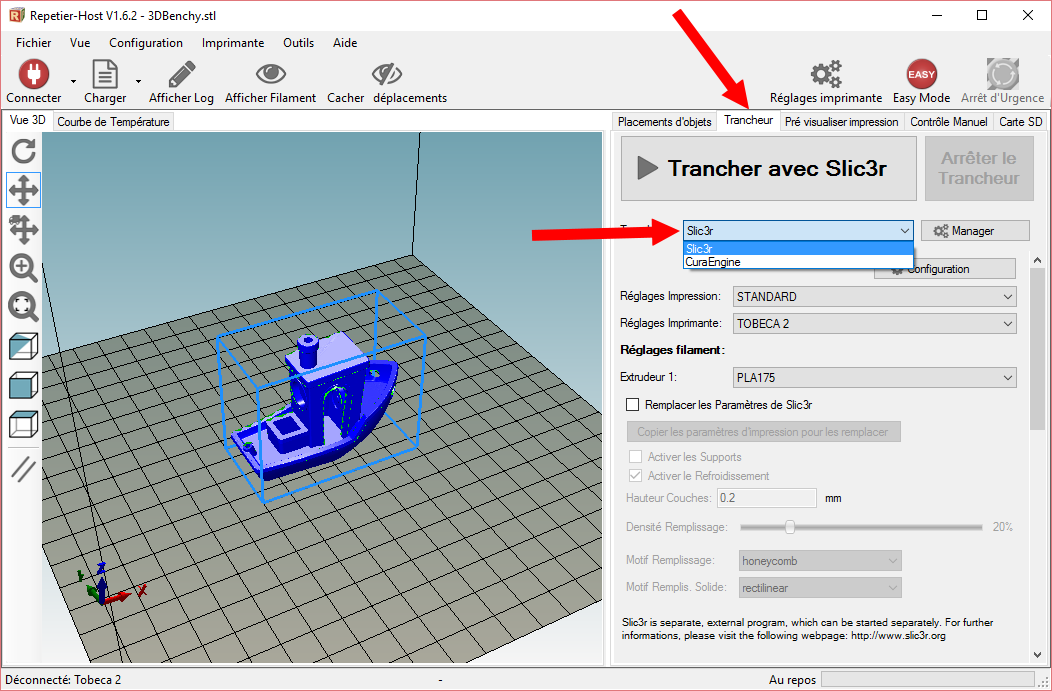Click the Connecter plug icon

tap(33, 74)
